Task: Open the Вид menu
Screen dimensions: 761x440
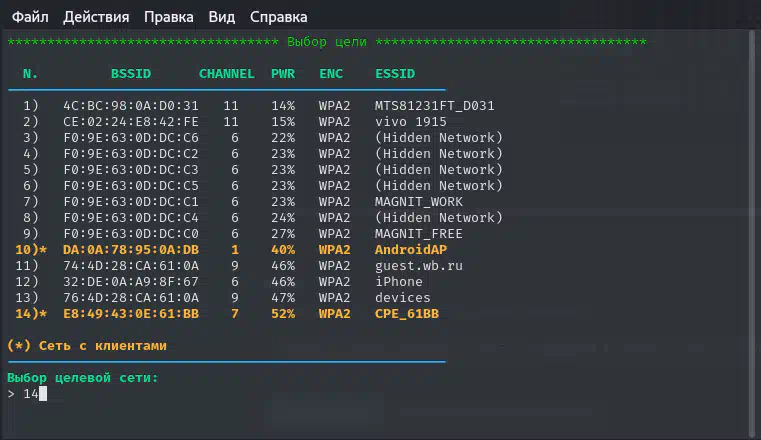Action: click(222, 17)
